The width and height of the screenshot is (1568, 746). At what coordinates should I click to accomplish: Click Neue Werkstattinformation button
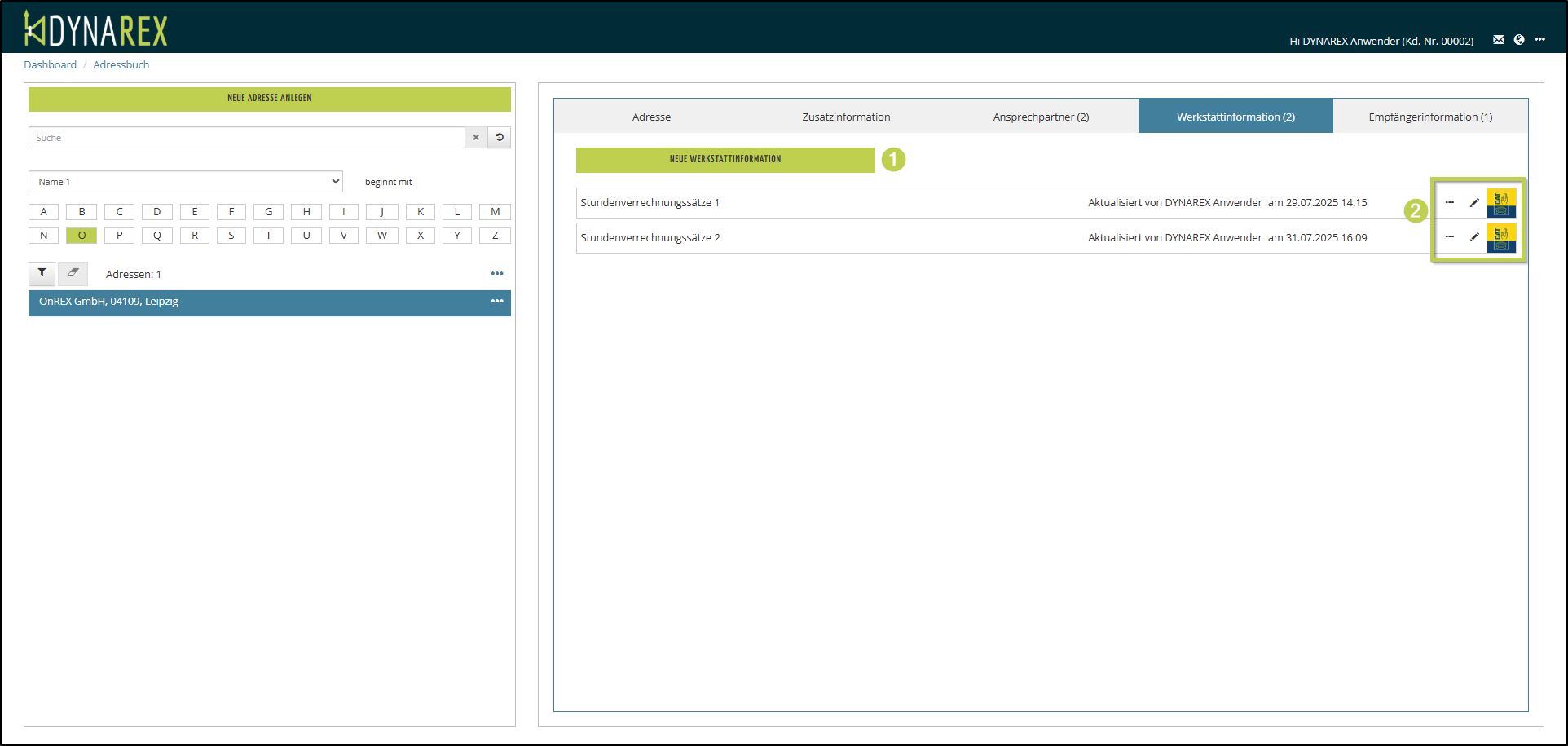tap(725, 160)
